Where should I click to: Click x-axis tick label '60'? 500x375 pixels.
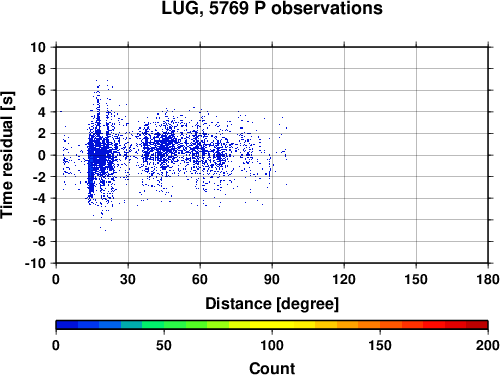tap(200, 279)
